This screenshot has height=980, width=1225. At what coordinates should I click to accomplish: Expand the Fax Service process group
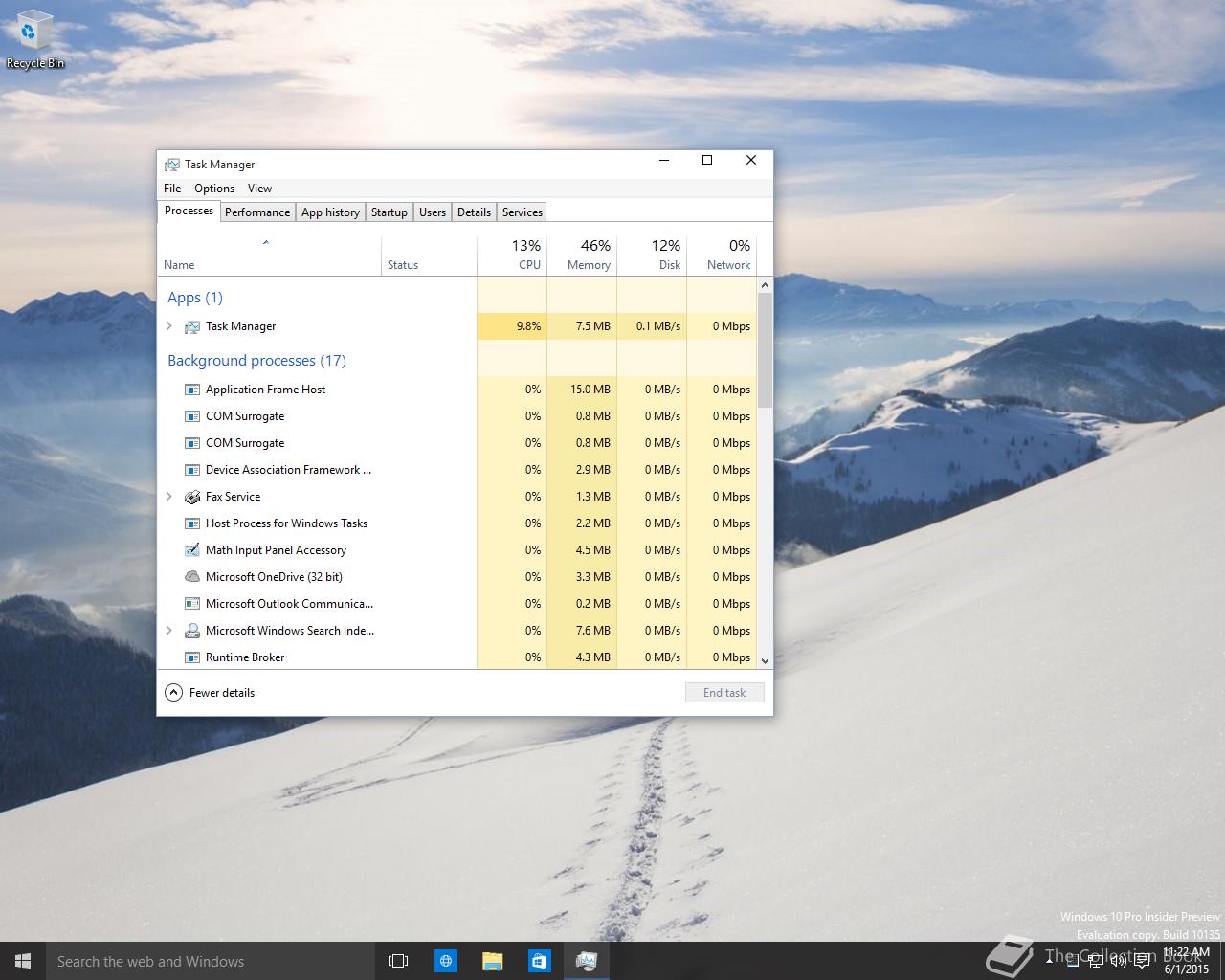click(169, 497)
